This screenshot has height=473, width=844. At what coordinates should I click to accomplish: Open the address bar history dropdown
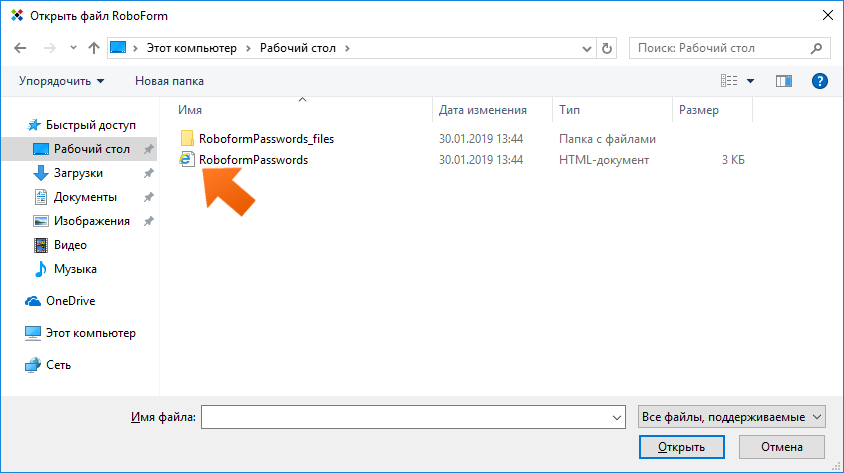click(587, 48)
